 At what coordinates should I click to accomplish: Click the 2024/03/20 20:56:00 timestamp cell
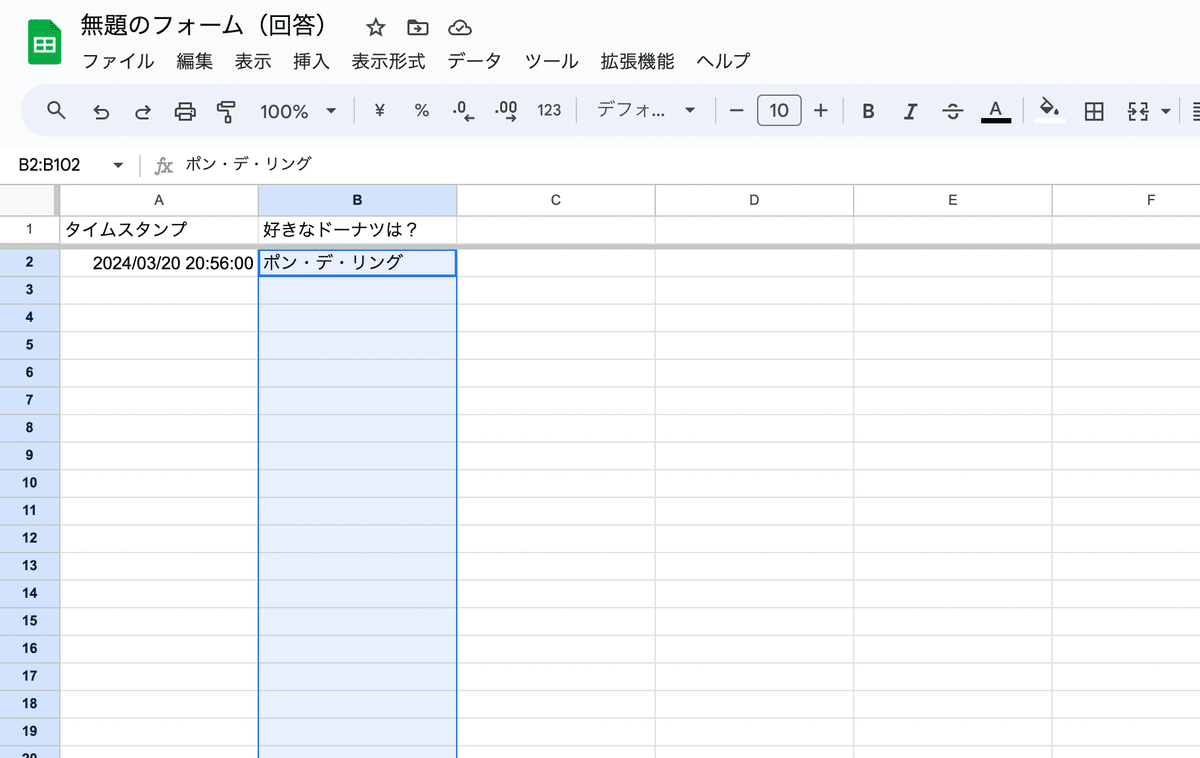tap(159, 263)
